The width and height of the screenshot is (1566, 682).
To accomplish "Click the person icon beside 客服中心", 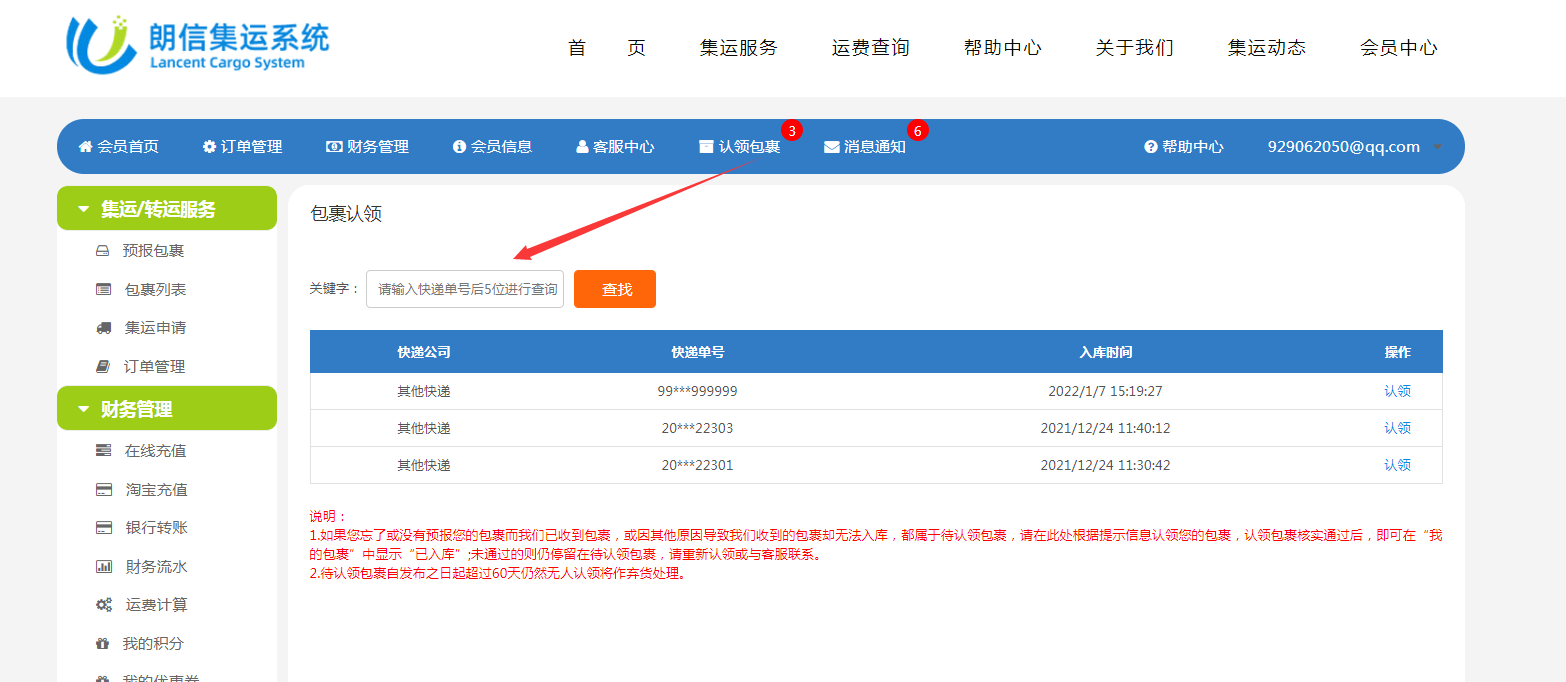I will [x=582, y=147].
